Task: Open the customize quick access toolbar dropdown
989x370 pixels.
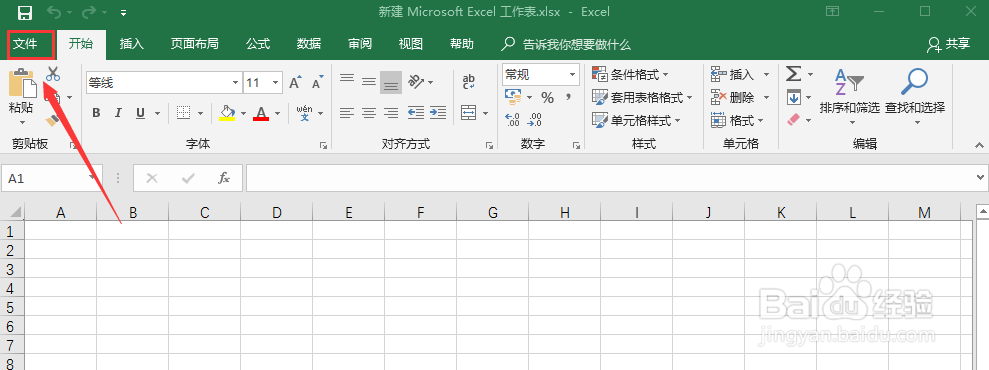Action: [124, 13]
